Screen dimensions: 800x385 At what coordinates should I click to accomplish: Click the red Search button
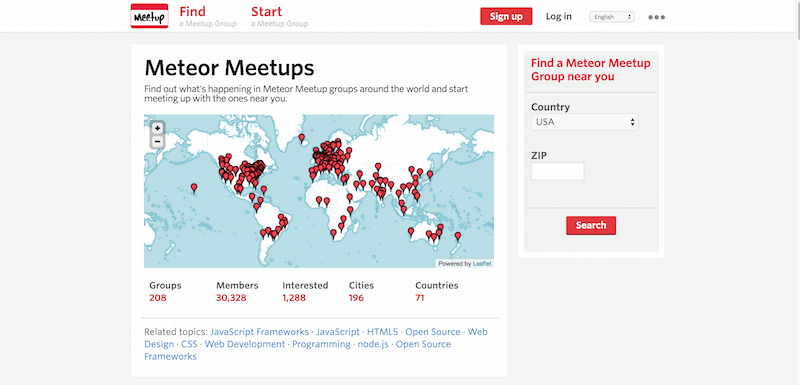(x=591, y=225)
